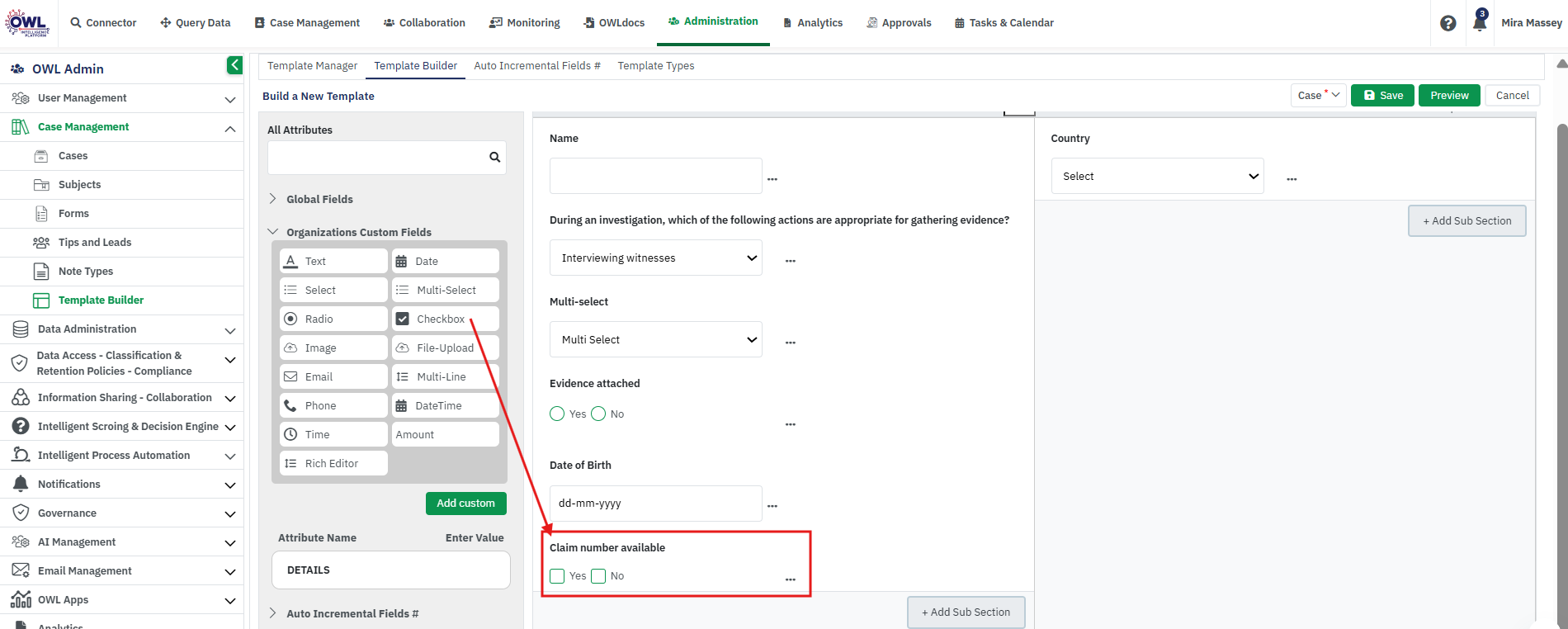Open the help question mark icon
Image resolution: width=1568 pixels, height=629 pixels.
tap(1448, 23)
